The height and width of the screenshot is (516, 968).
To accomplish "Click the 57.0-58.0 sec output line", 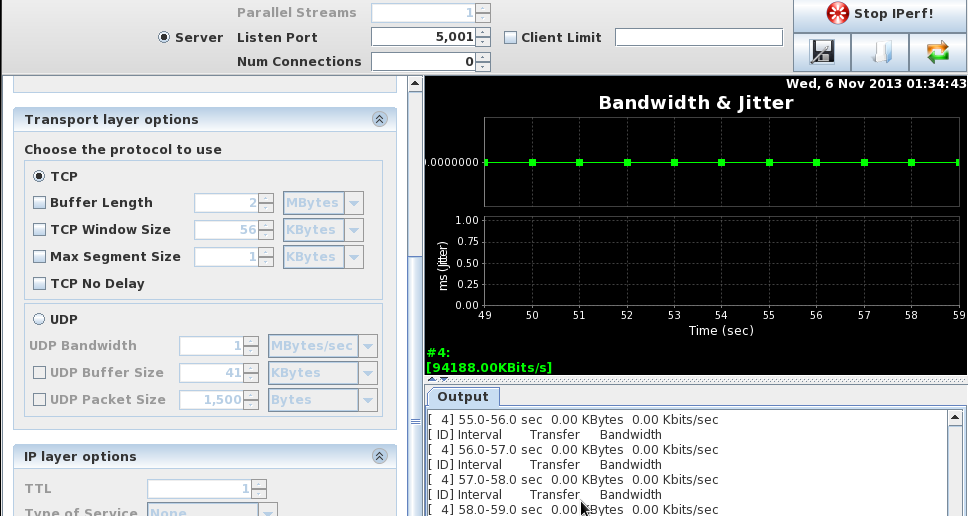I will (574, 480).
